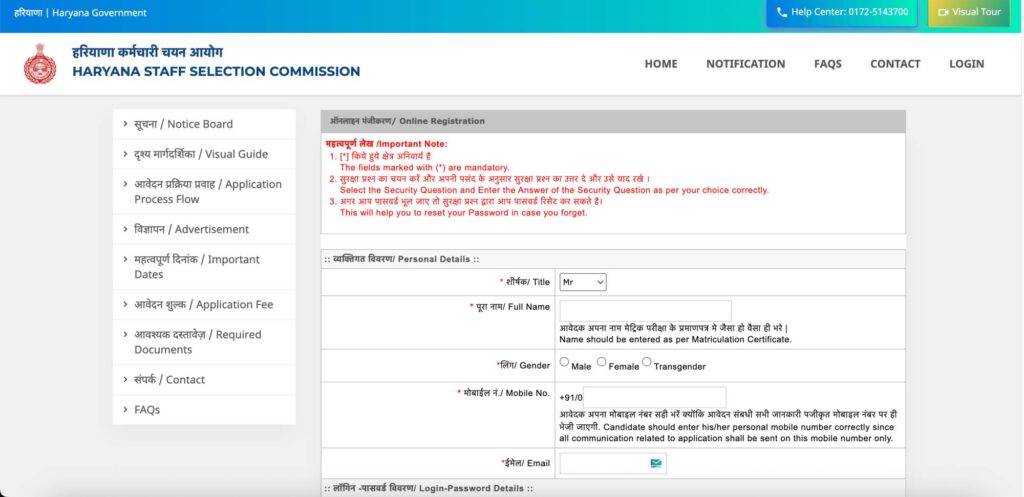Click text 'Name should be entered as per Matriculation Certificate'
Image resolution: width=1024 pixels, height=497 pixels.
[675, 340]
